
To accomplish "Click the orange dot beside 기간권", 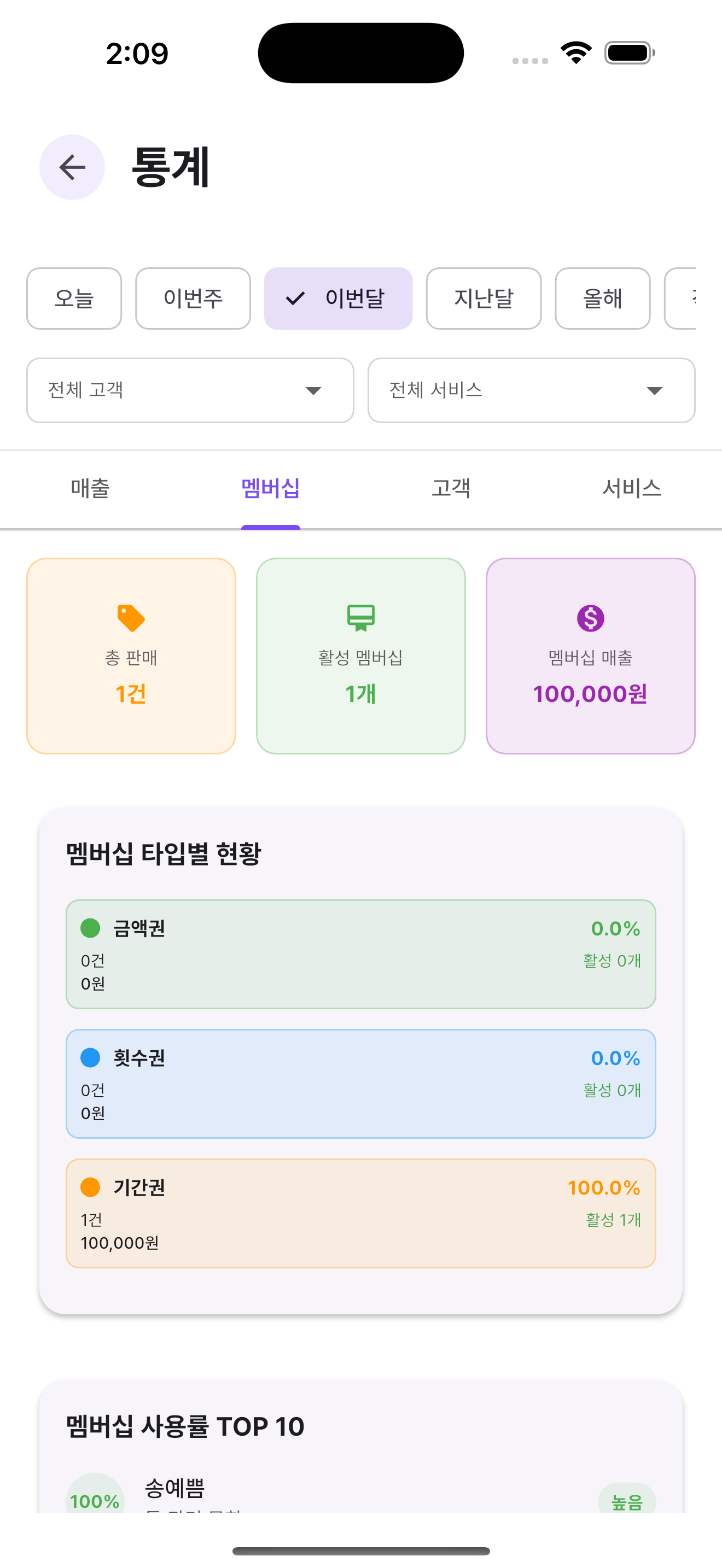I will [90, 1187].
